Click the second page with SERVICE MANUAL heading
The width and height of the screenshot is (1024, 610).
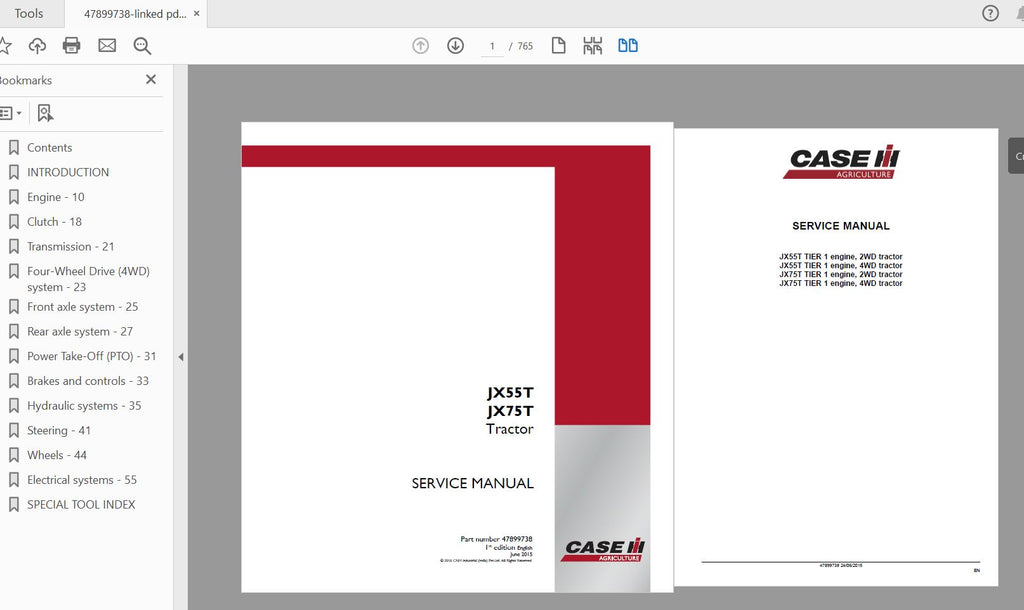[x=836, y=357]
